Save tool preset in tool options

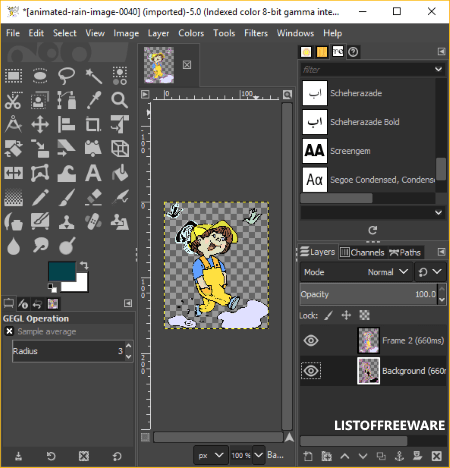point(19,456)
